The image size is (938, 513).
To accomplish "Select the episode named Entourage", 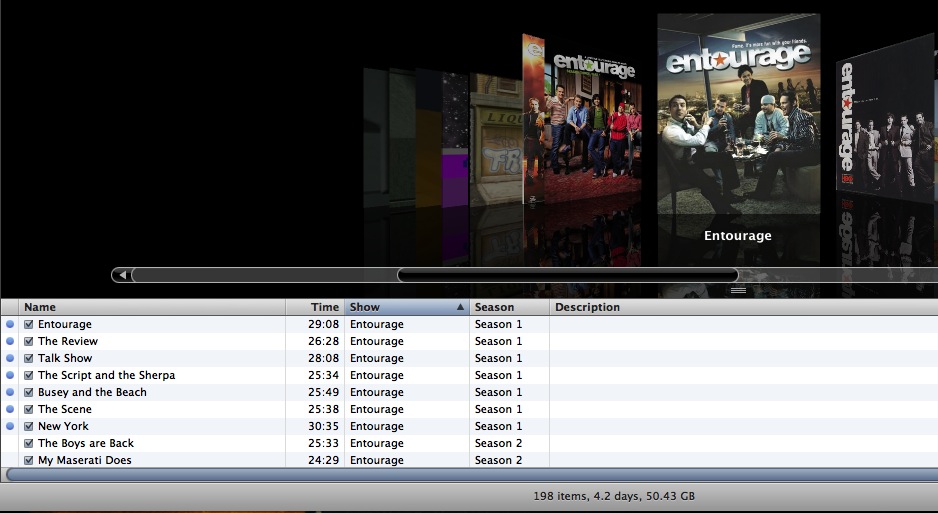I will click(65, 324).
